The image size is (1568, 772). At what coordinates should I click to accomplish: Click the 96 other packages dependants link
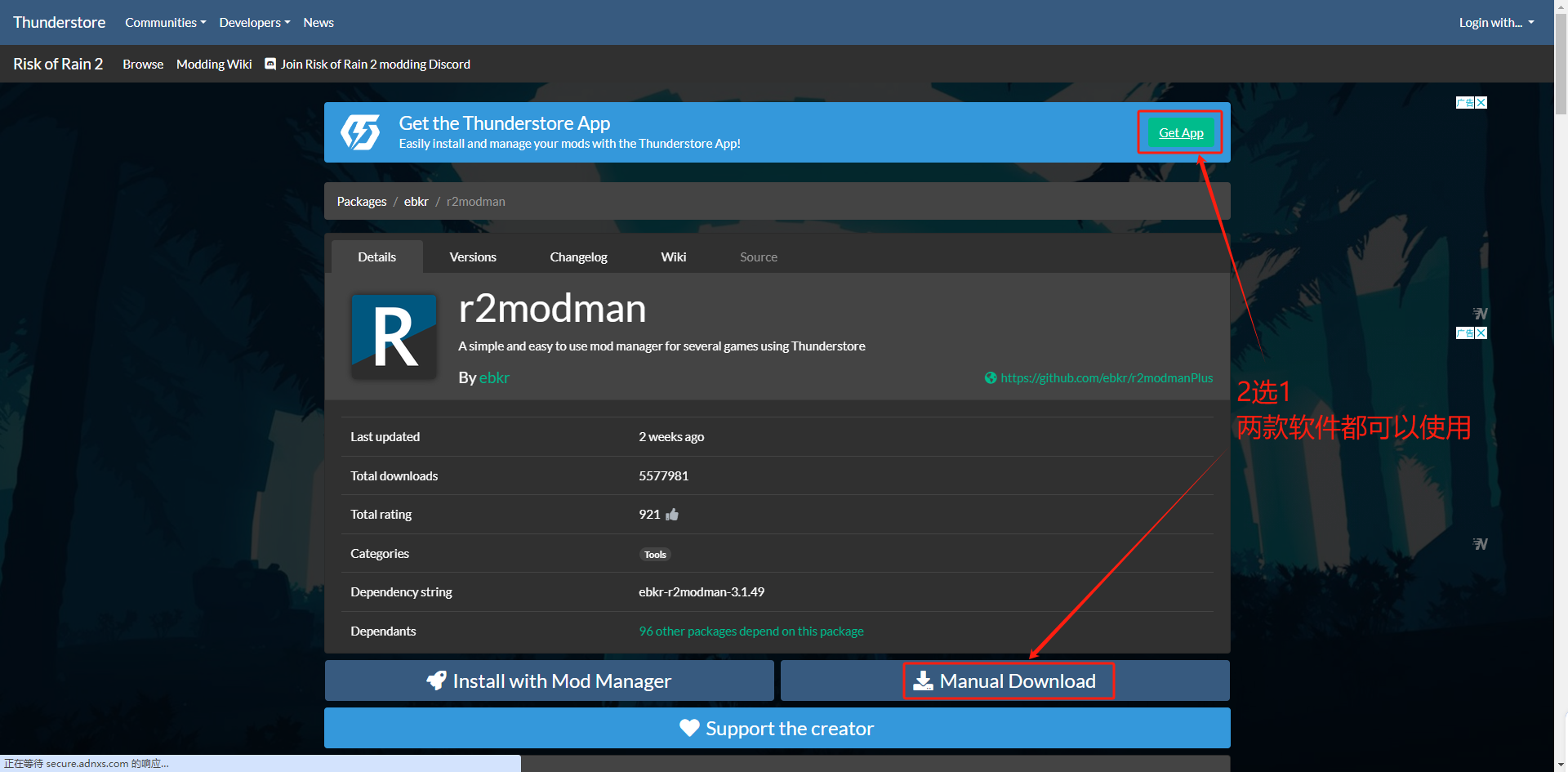point(751,631)
